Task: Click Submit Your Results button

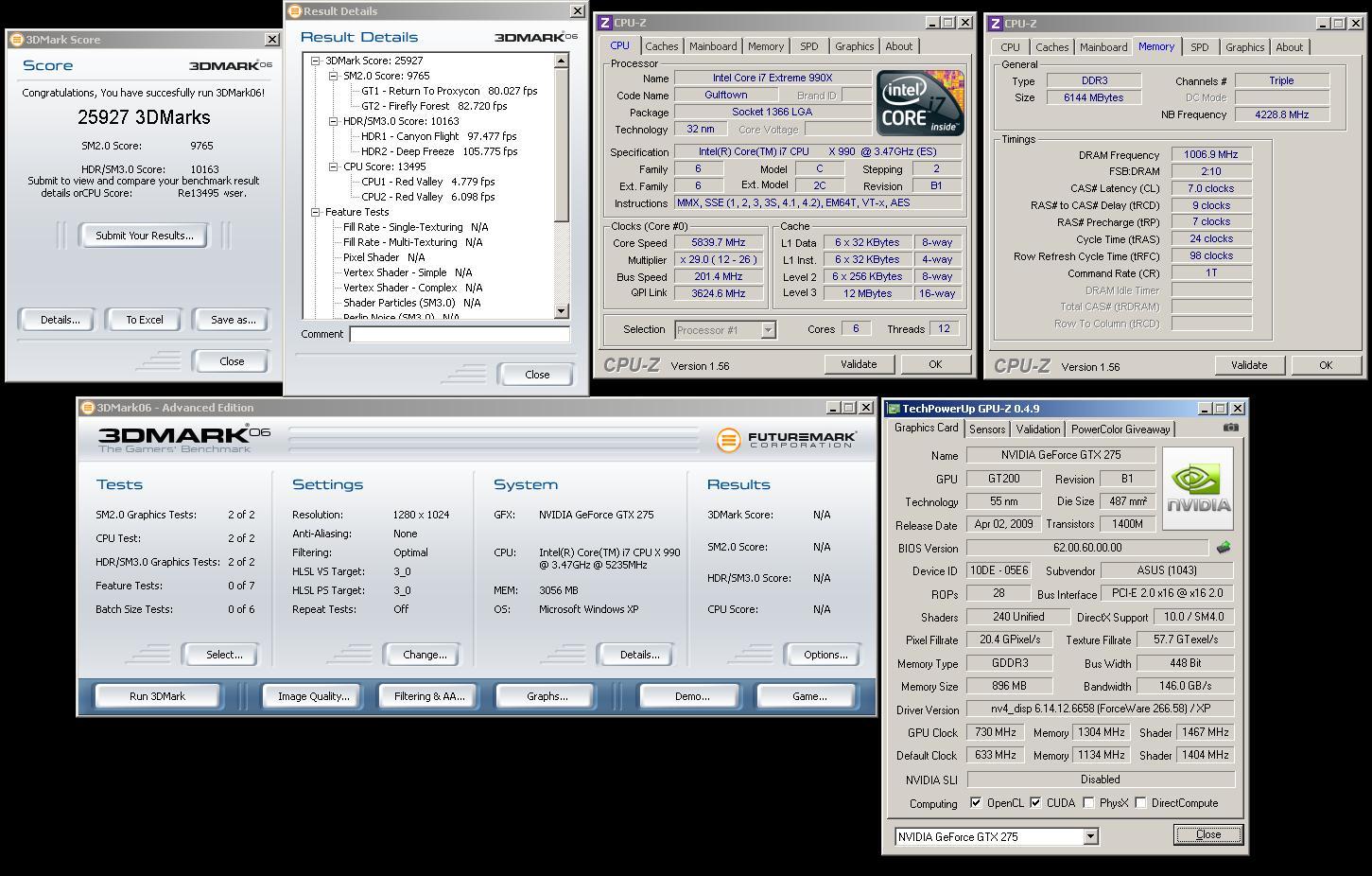Action: pyautogui.click(x=145, y=236)
